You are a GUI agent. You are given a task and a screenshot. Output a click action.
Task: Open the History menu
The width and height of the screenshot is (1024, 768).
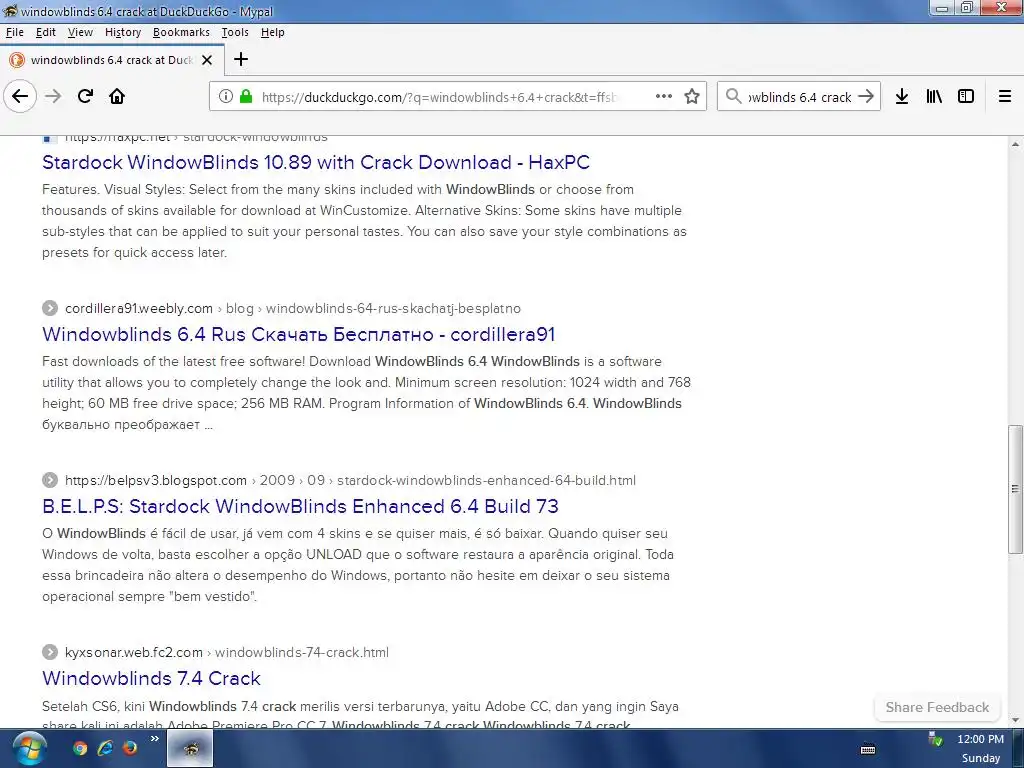(x=123, y=32)
